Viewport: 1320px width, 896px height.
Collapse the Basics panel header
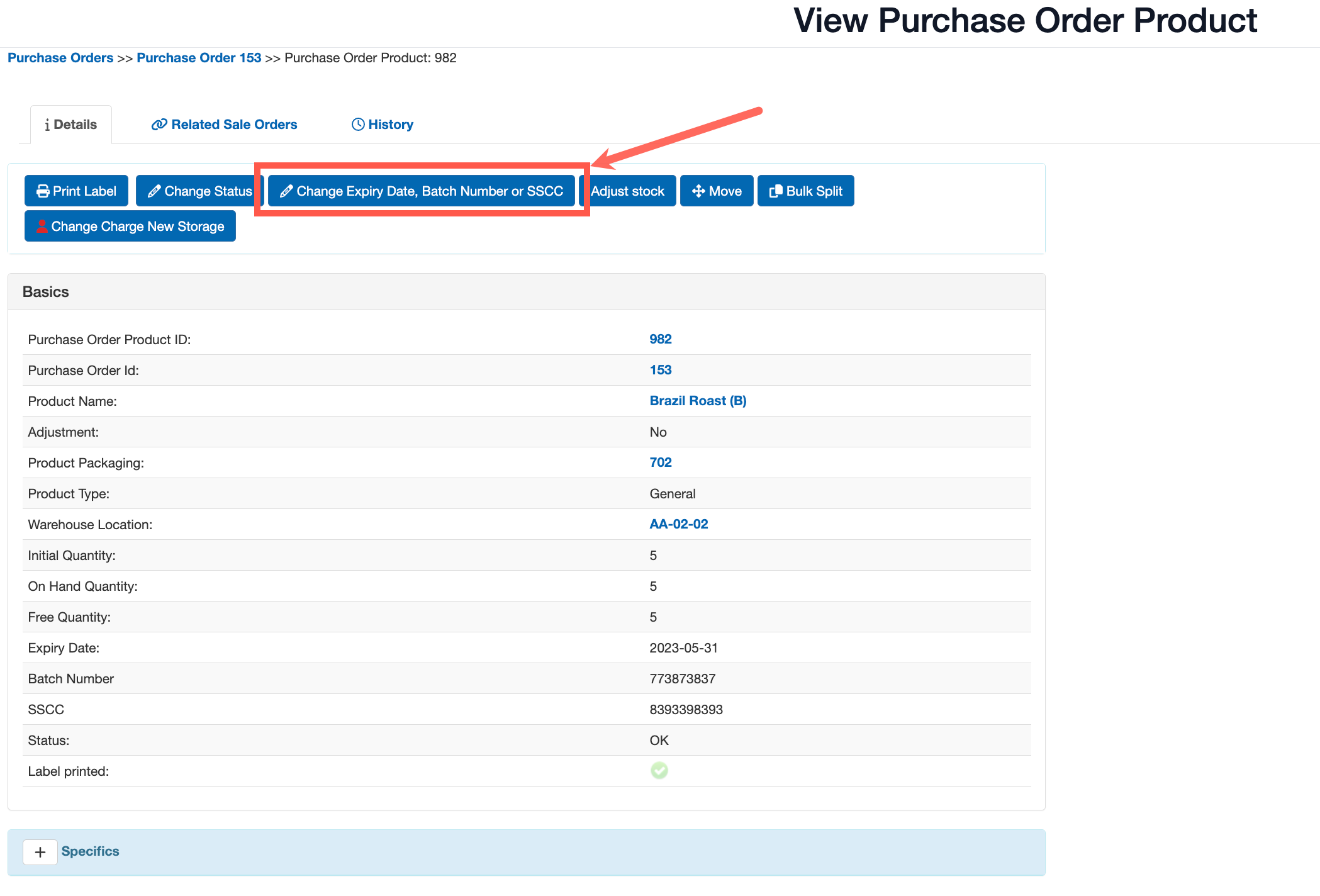click(x=45, y=291)
